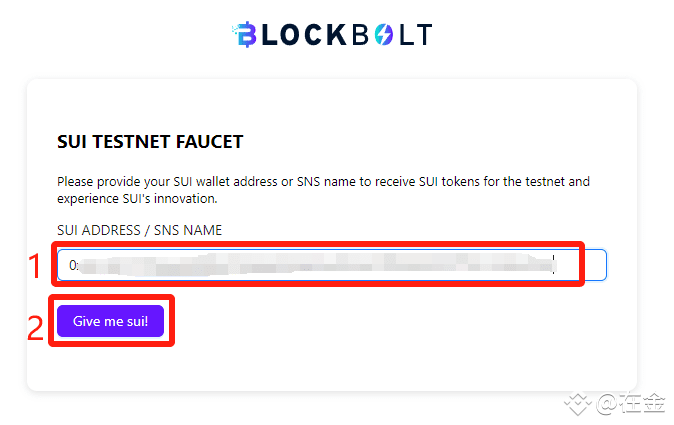Click the blurred wallet address inside the field
674x425 pixels.
point(316,265)
